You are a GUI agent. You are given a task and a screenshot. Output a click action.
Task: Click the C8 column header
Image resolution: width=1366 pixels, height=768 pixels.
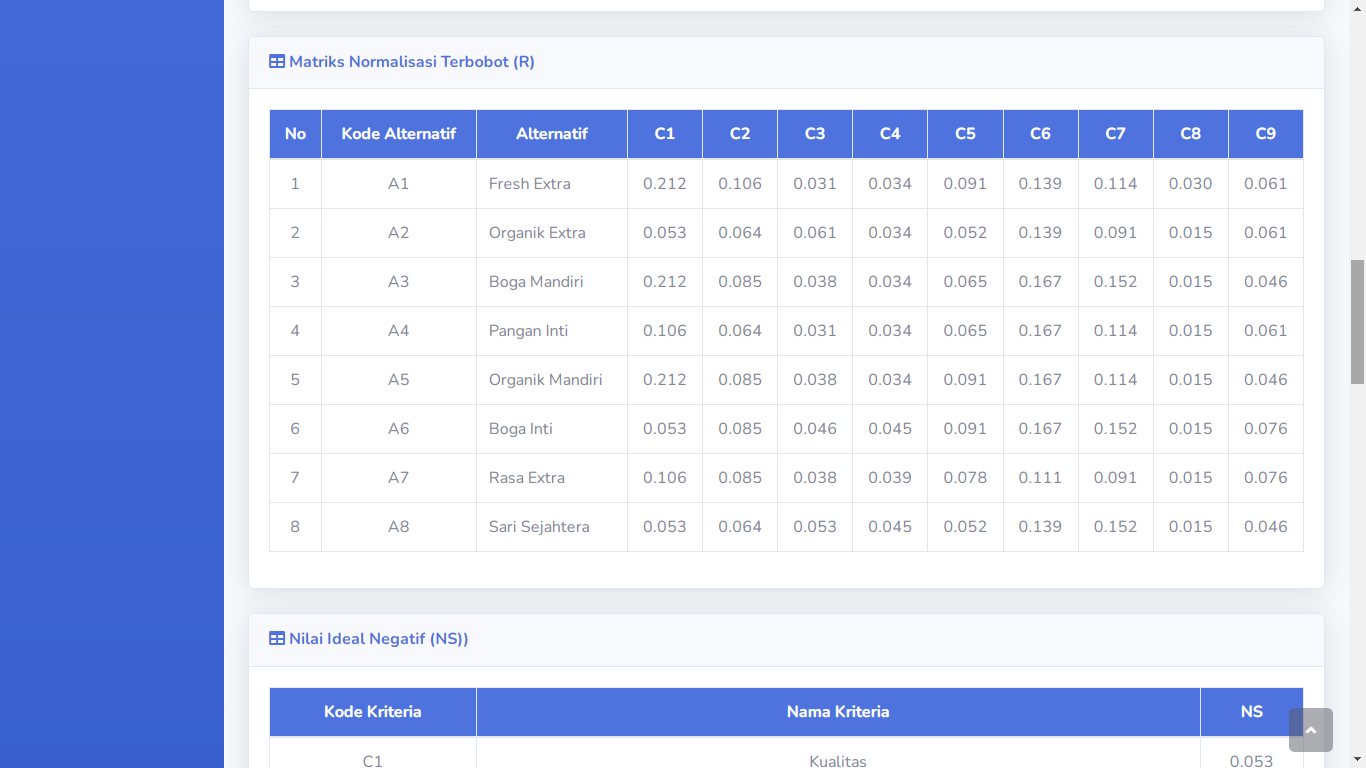[1191, 134]
